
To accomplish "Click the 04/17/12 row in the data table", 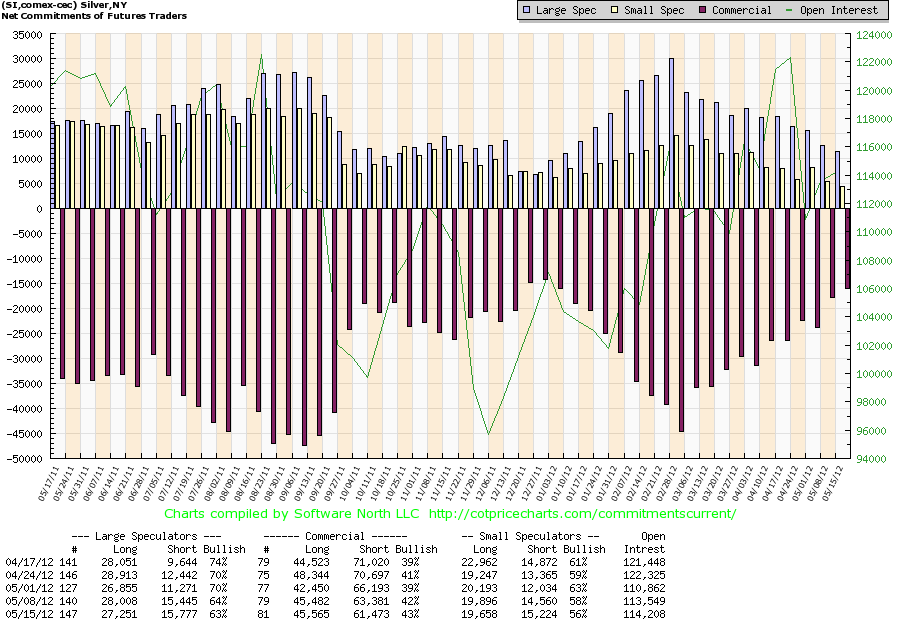I will click(335, 563).
